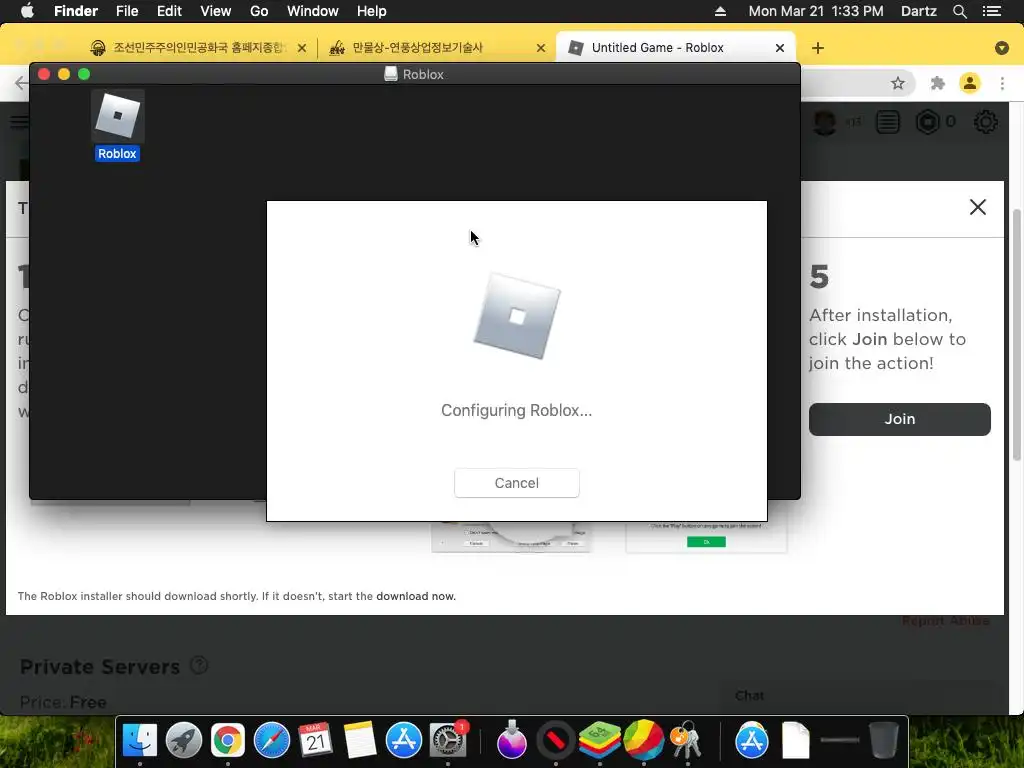Image resolution: width=1024 pixels, height=768 pixels.
Task: Open the View menu
Action: 216,11
